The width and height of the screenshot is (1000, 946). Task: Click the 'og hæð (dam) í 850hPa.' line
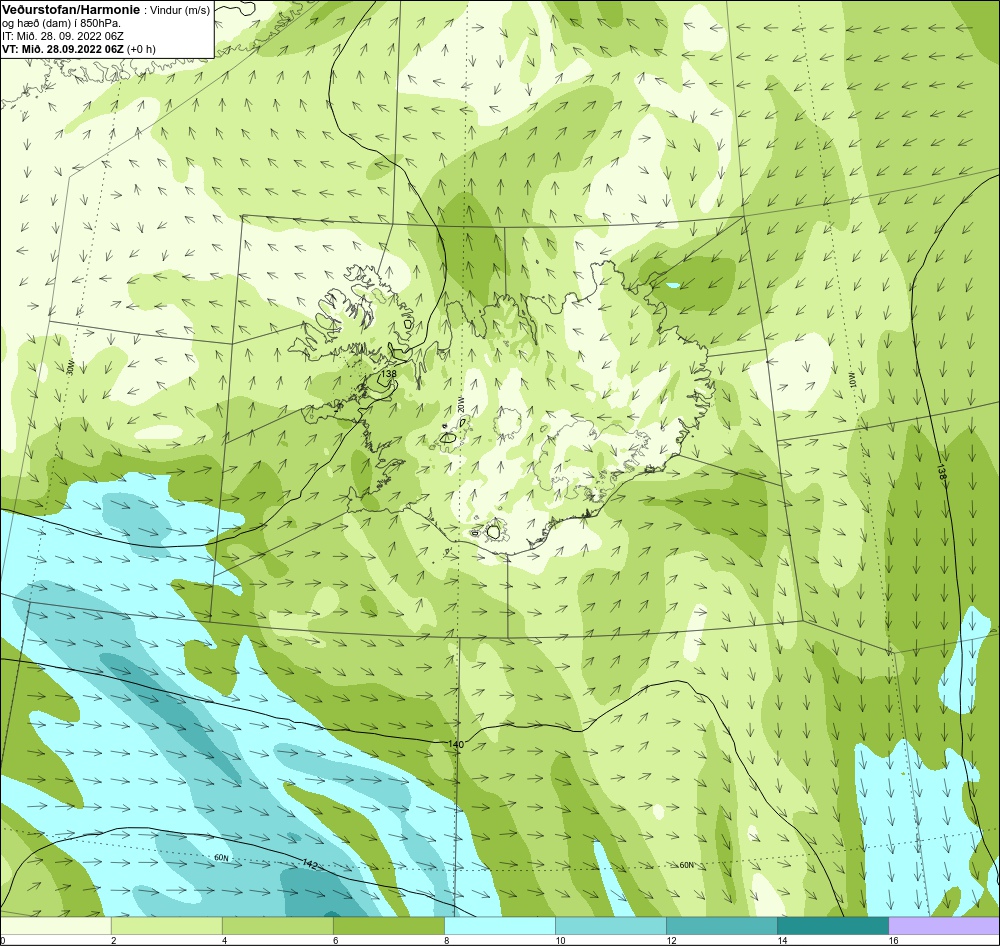[x=62, y=23]
